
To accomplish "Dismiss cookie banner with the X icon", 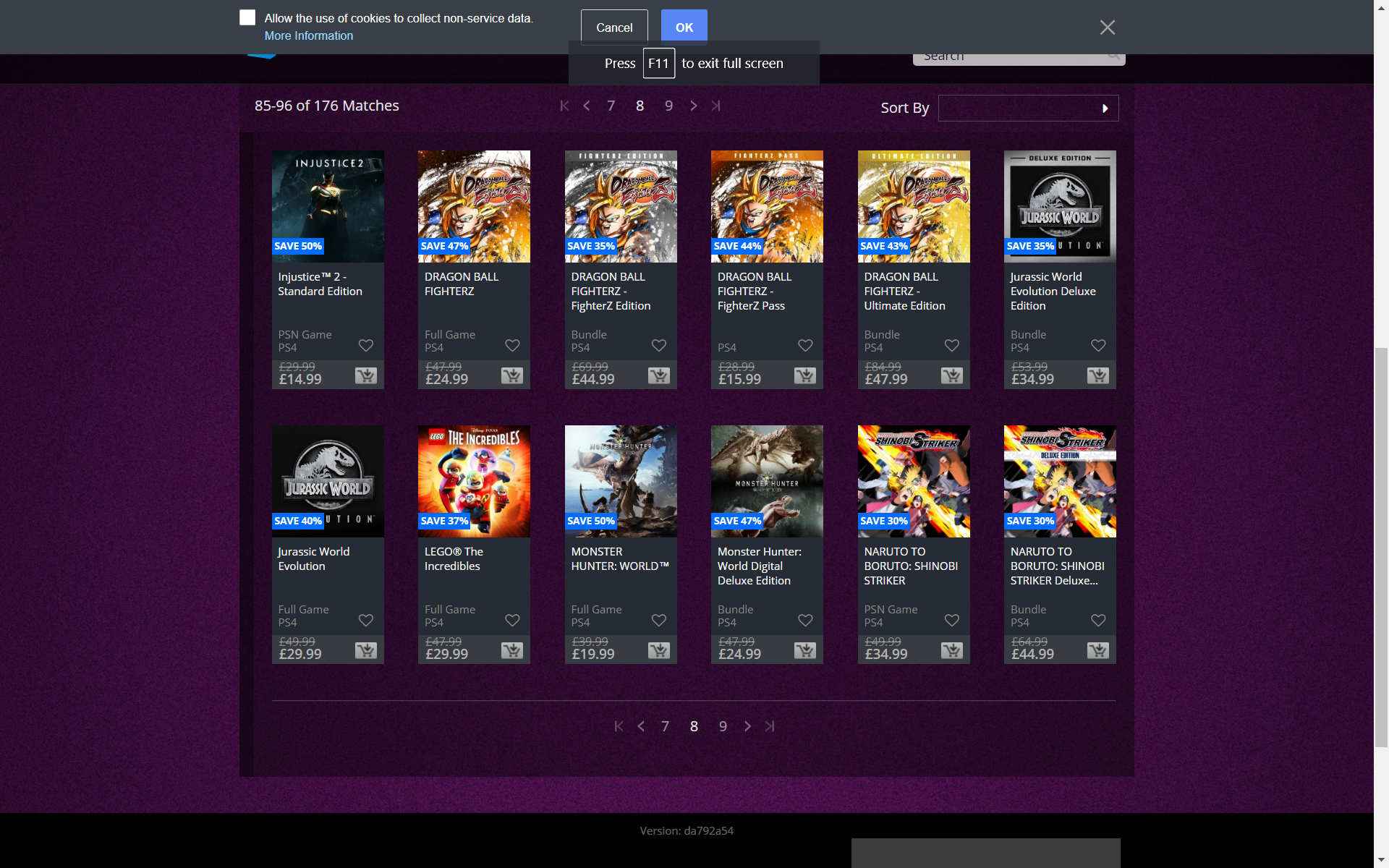I will pyautogui.click(x=1107, y=27).
